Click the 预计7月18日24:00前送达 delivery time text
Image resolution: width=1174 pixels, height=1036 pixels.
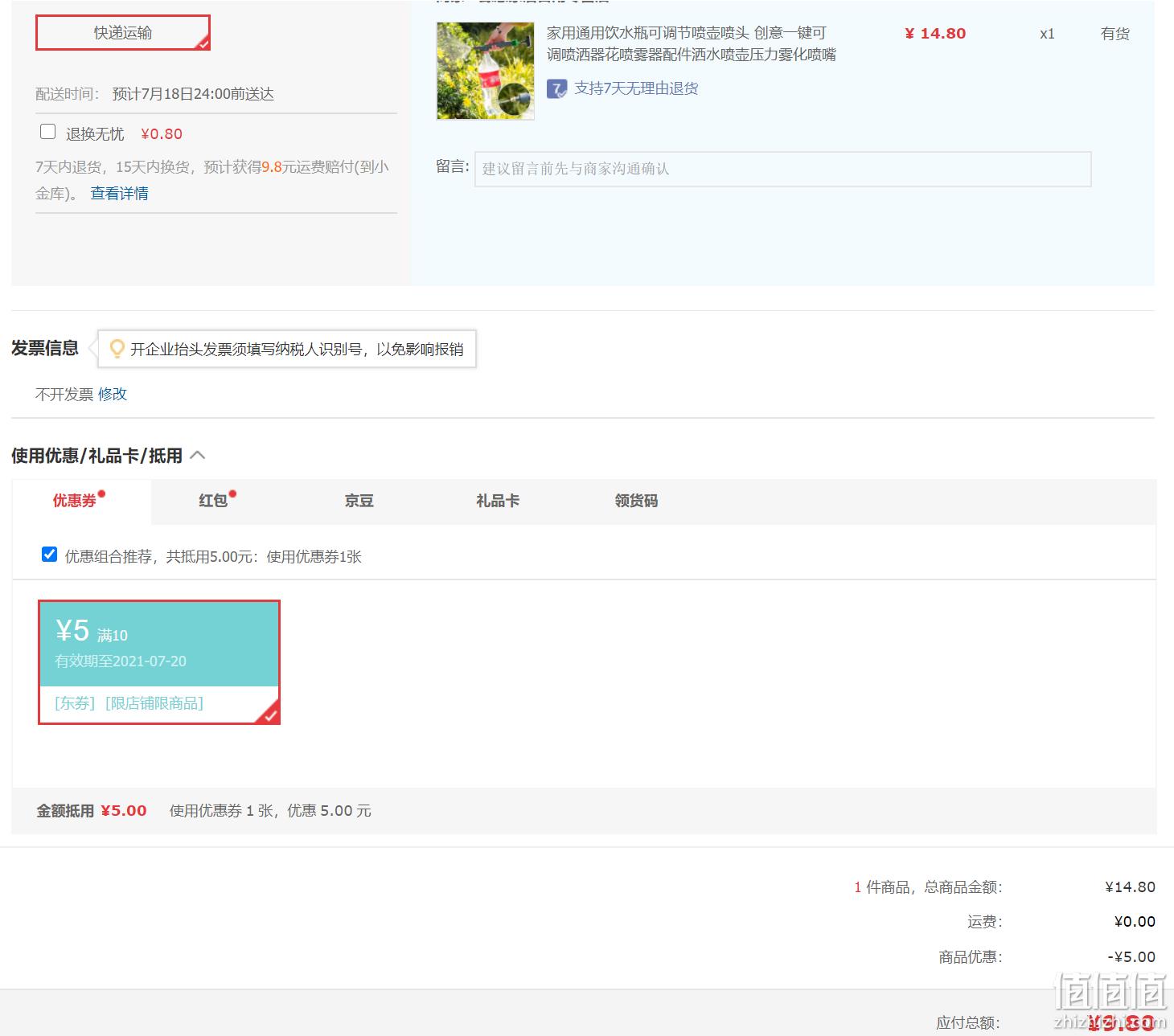click(193, 94)
